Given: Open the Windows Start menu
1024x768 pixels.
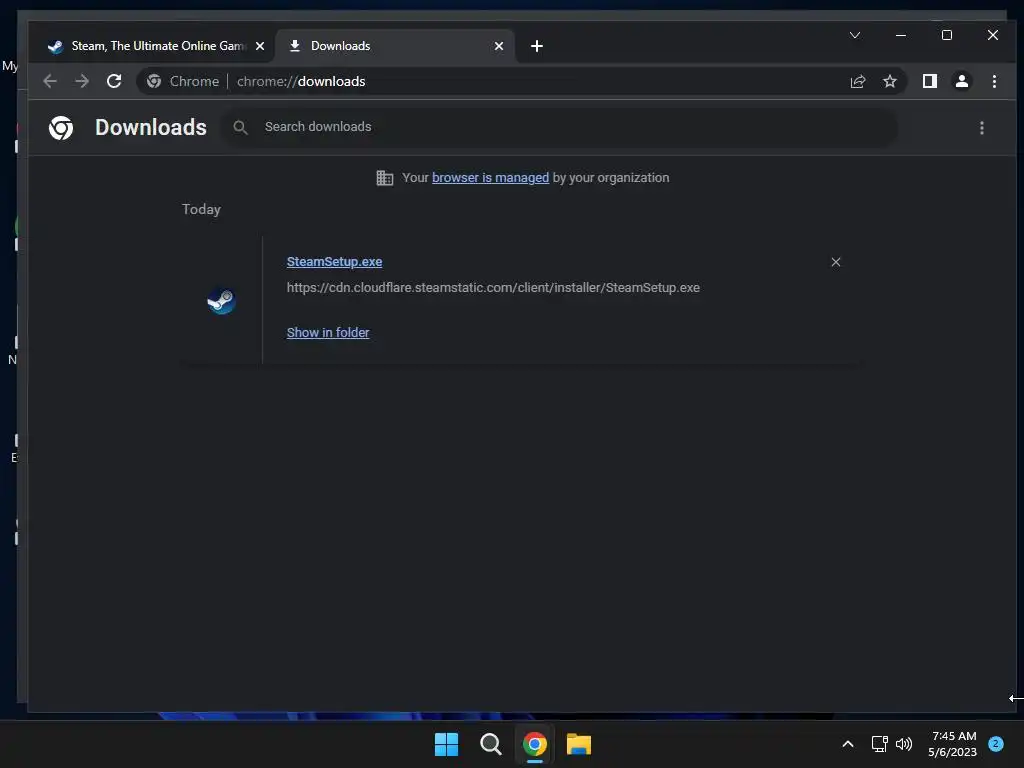Looking at the screenshot, I should 447,744.
